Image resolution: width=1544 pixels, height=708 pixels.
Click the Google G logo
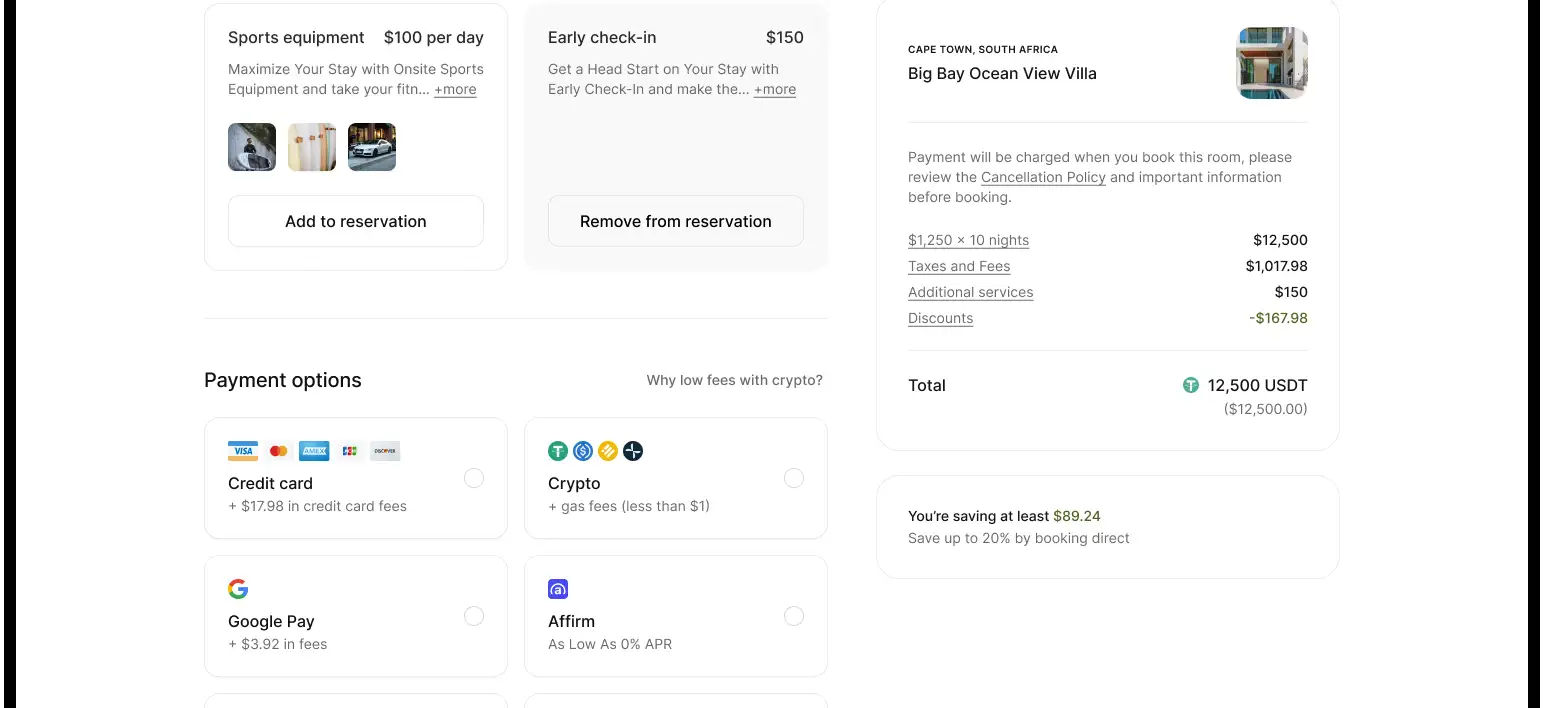(x=238, y=589)
